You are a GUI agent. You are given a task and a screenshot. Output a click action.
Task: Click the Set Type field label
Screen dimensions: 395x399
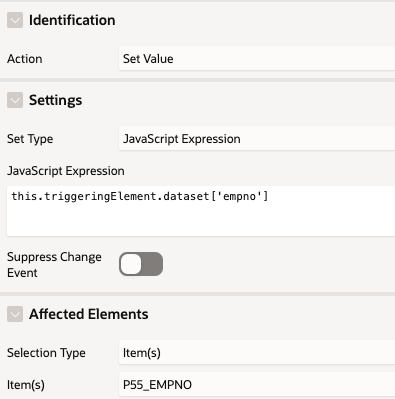(x=30, y=139)
